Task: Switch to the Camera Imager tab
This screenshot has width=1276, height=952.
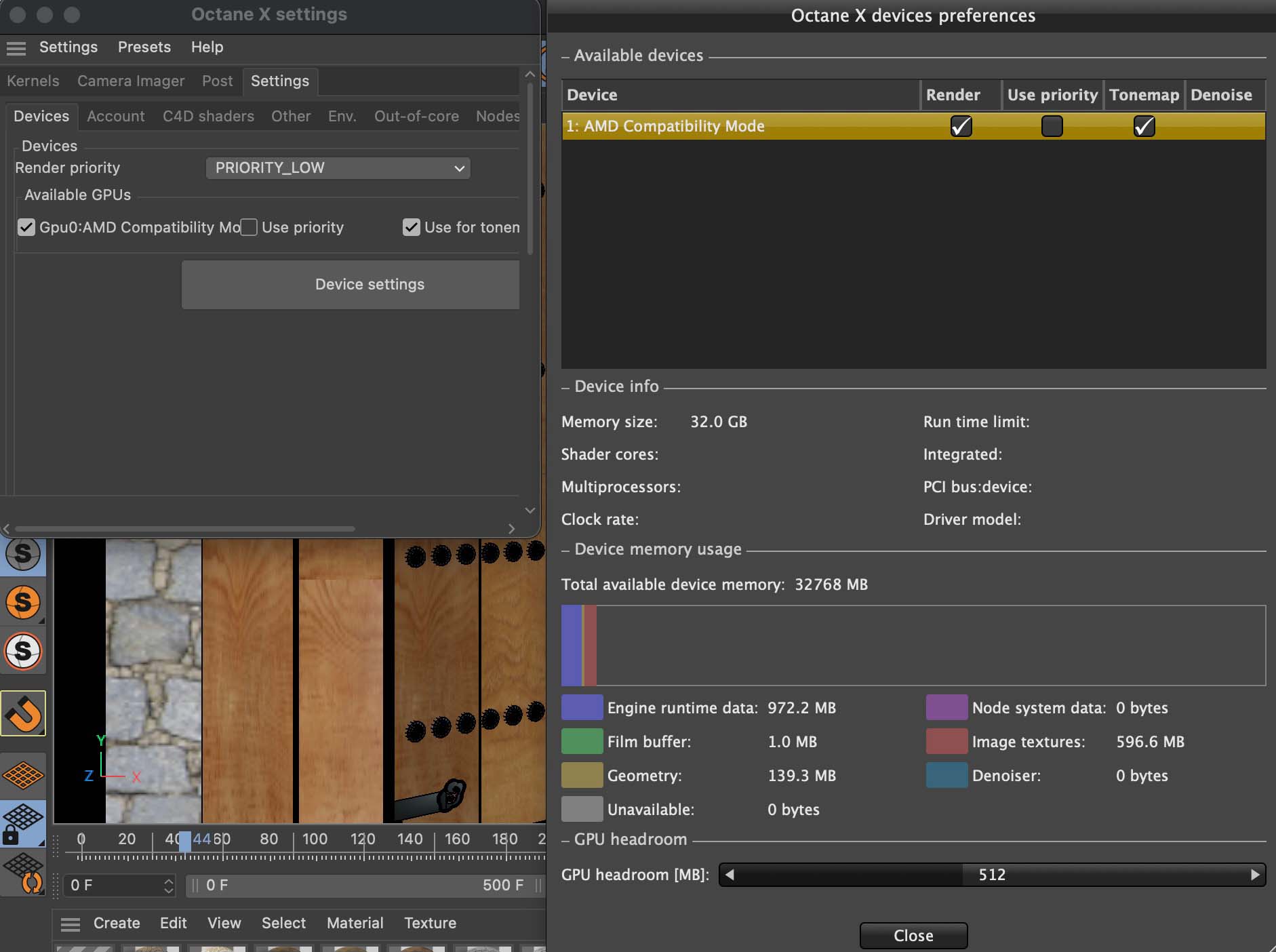Action: click(131, 81)
